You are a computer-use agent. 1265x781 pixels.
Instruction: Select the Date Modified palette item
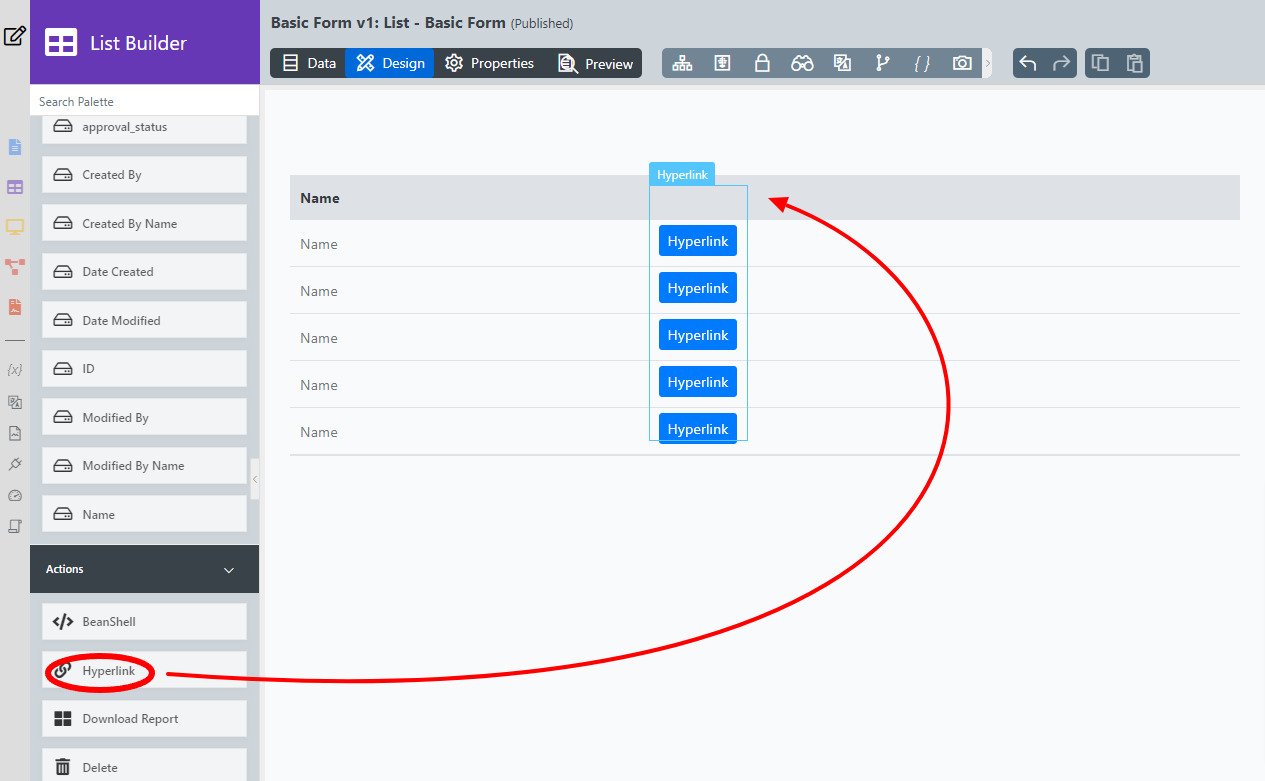pos(144,320)
